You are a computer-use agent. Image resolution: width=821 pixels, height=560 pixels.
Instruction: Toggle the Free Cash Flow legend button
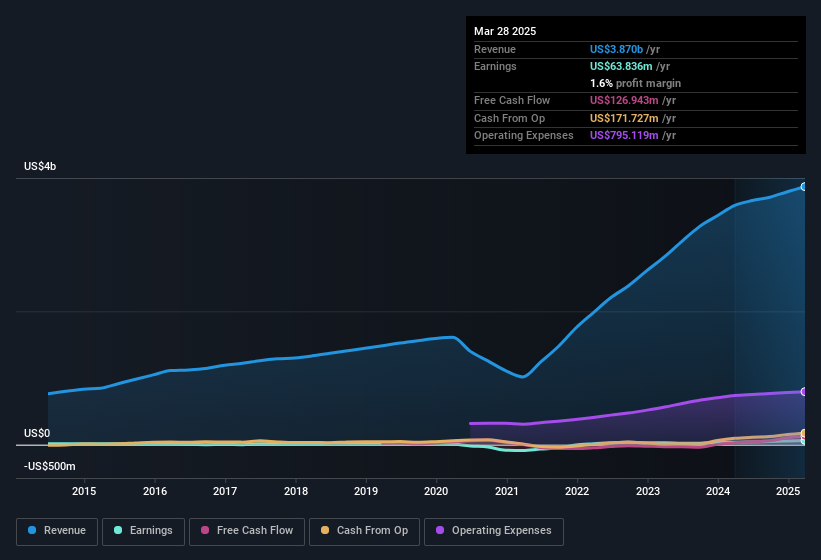(247, 532)
